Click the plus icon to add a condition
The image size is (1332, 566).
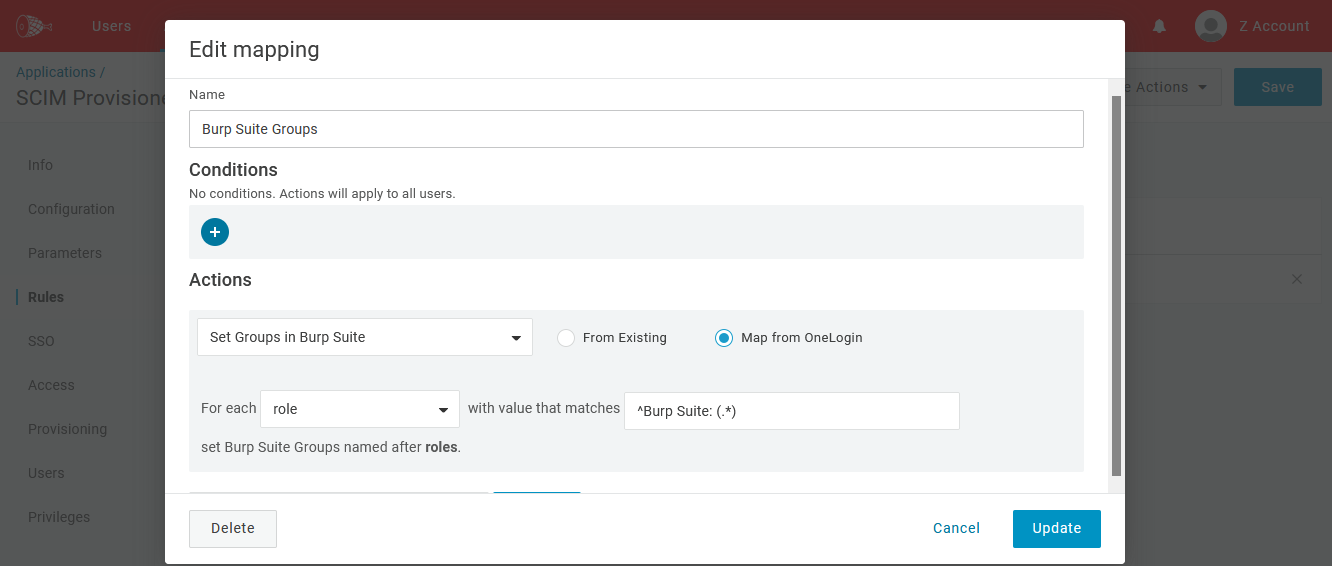[215, 232]
